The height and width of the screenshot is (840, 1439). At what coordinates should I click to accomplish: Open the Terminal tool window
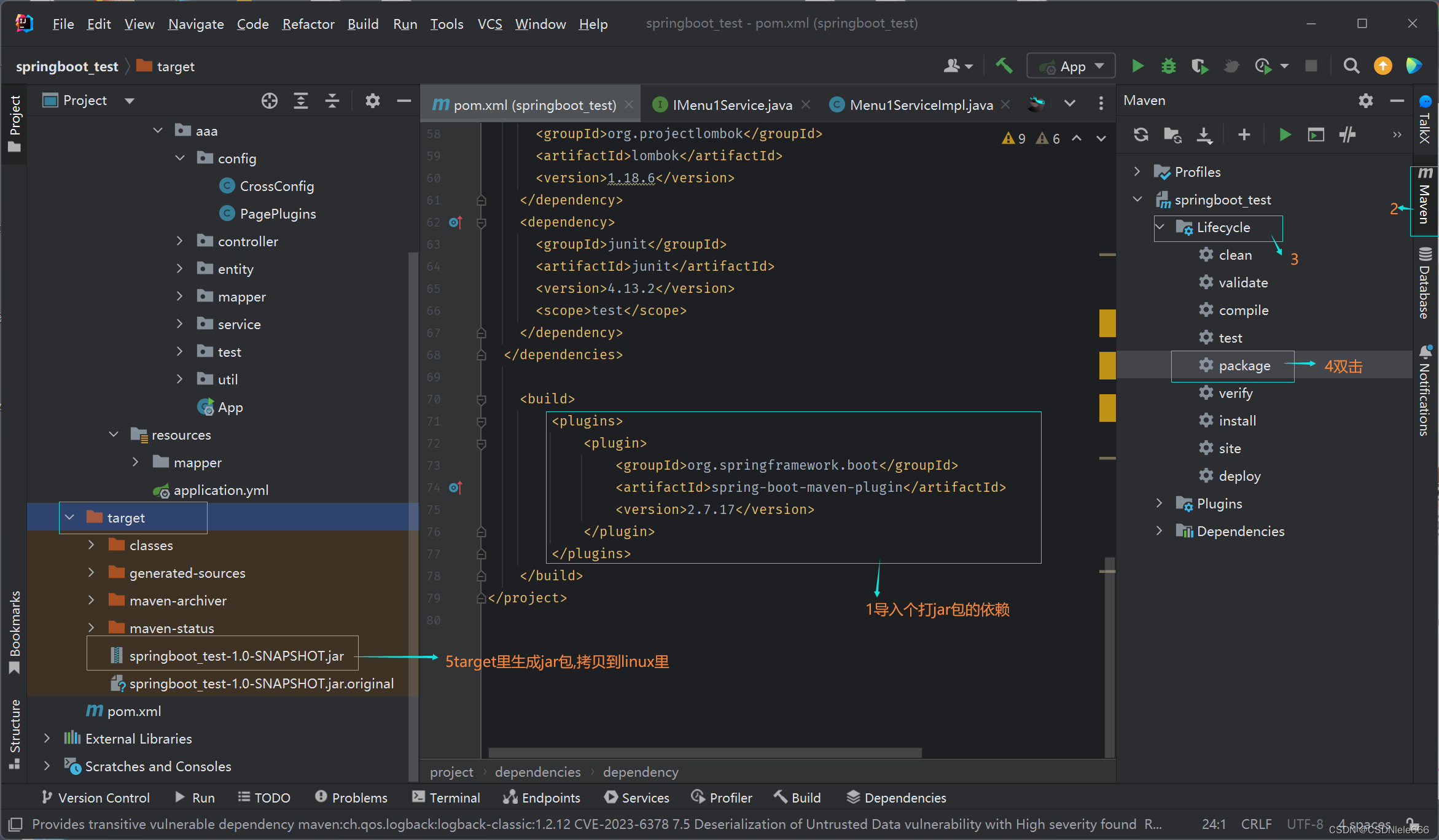[446, 797]
